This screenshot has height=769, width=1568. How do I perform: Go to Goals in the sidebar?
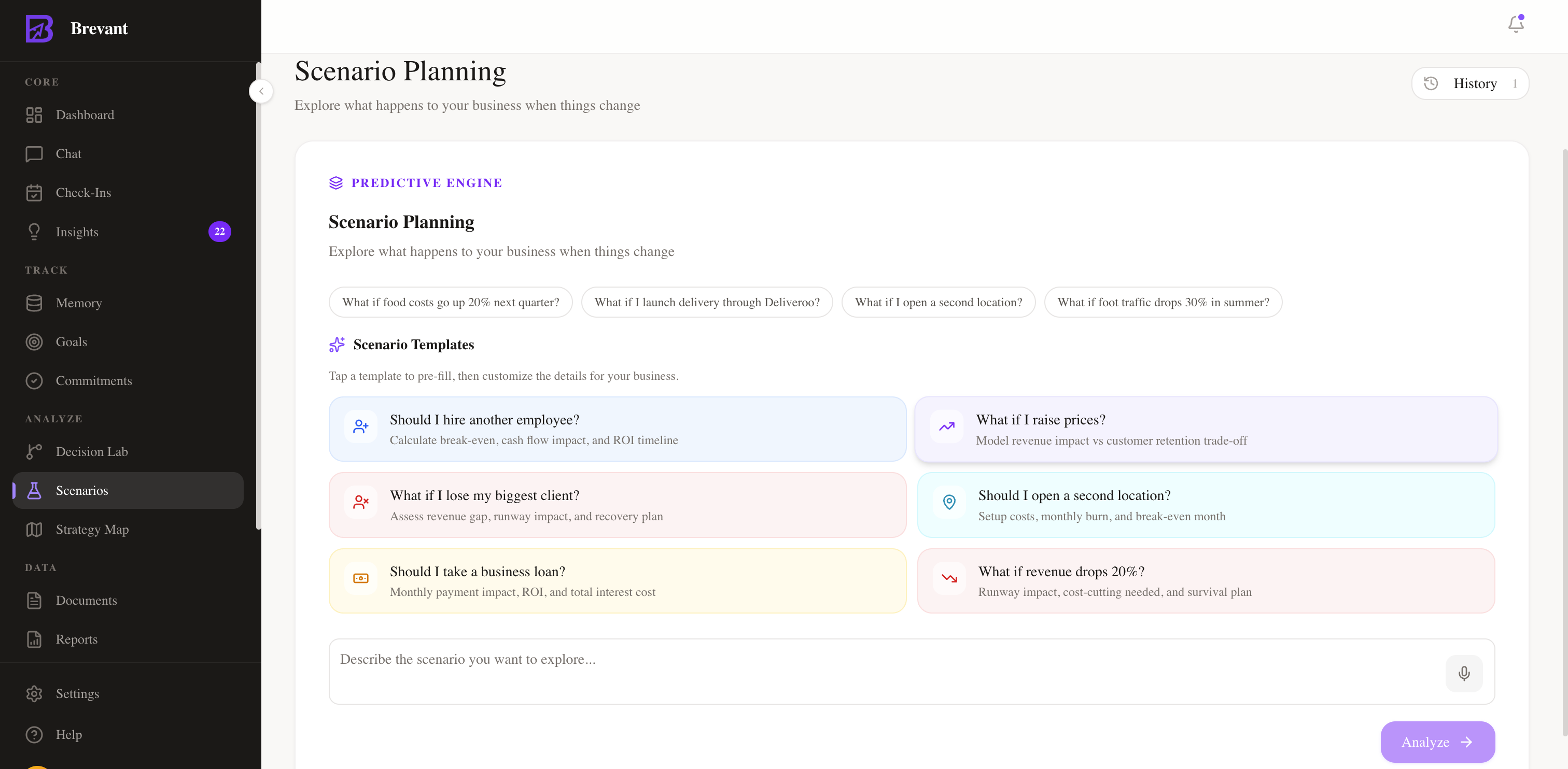(x=71, y=342)
